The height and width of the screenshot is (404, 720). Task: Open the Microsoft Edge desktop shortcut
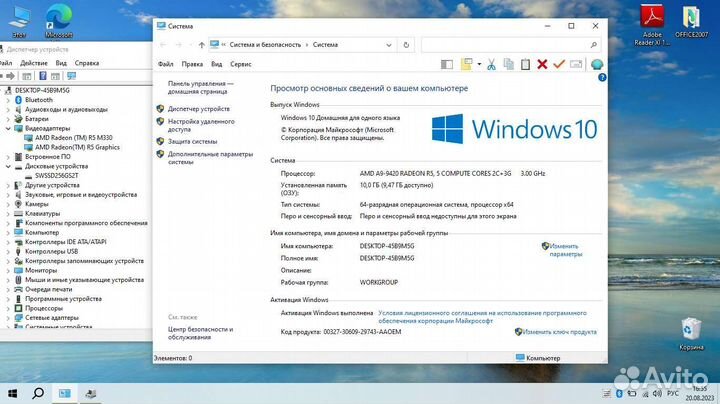coord(59,21)
